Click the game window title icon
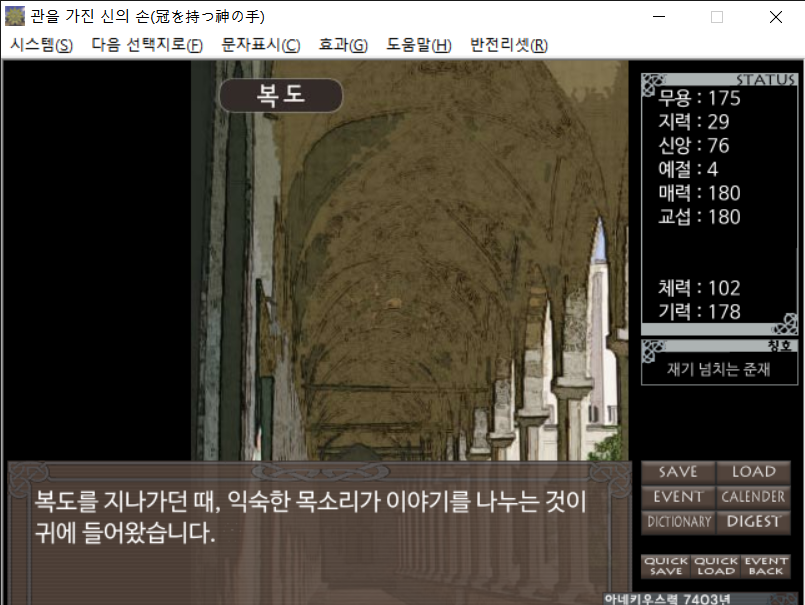Screen dimensions: 805x605 coord(14,16)
